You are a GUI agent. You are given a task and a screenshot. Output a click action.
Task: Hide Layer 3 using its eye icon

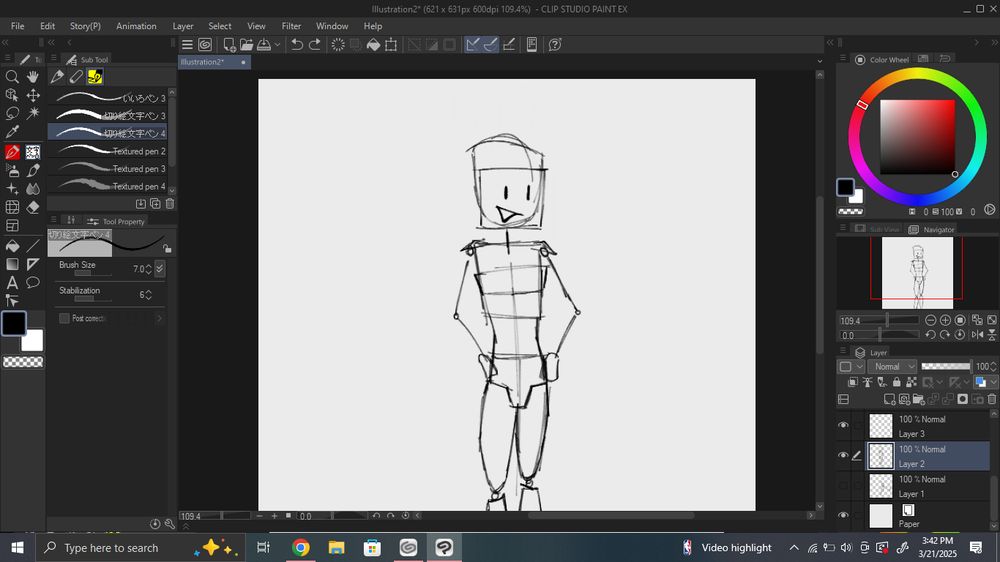point(843,426)
